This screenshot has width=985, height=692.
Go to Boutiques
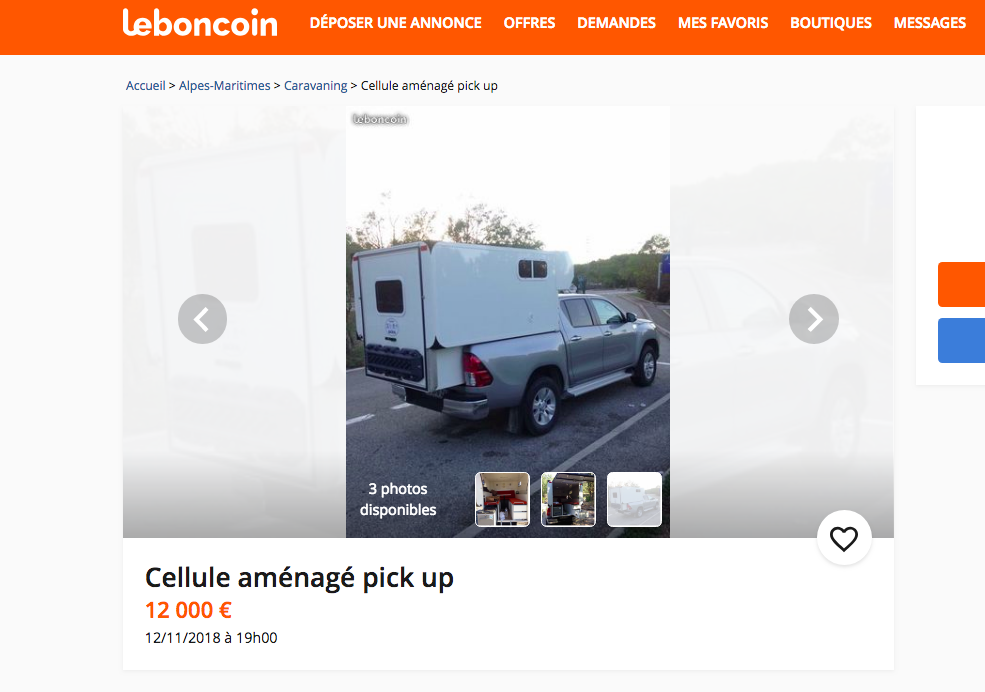830,23
